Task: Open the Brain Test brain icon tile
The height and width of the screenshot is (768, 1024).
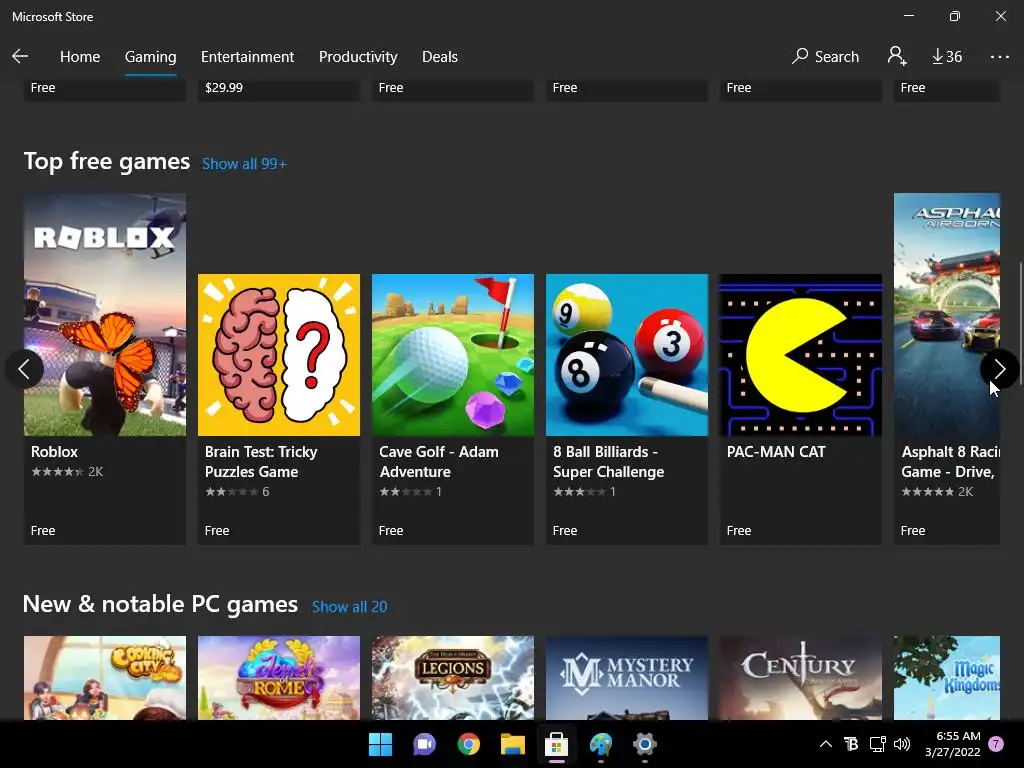Action: point(279,355)
